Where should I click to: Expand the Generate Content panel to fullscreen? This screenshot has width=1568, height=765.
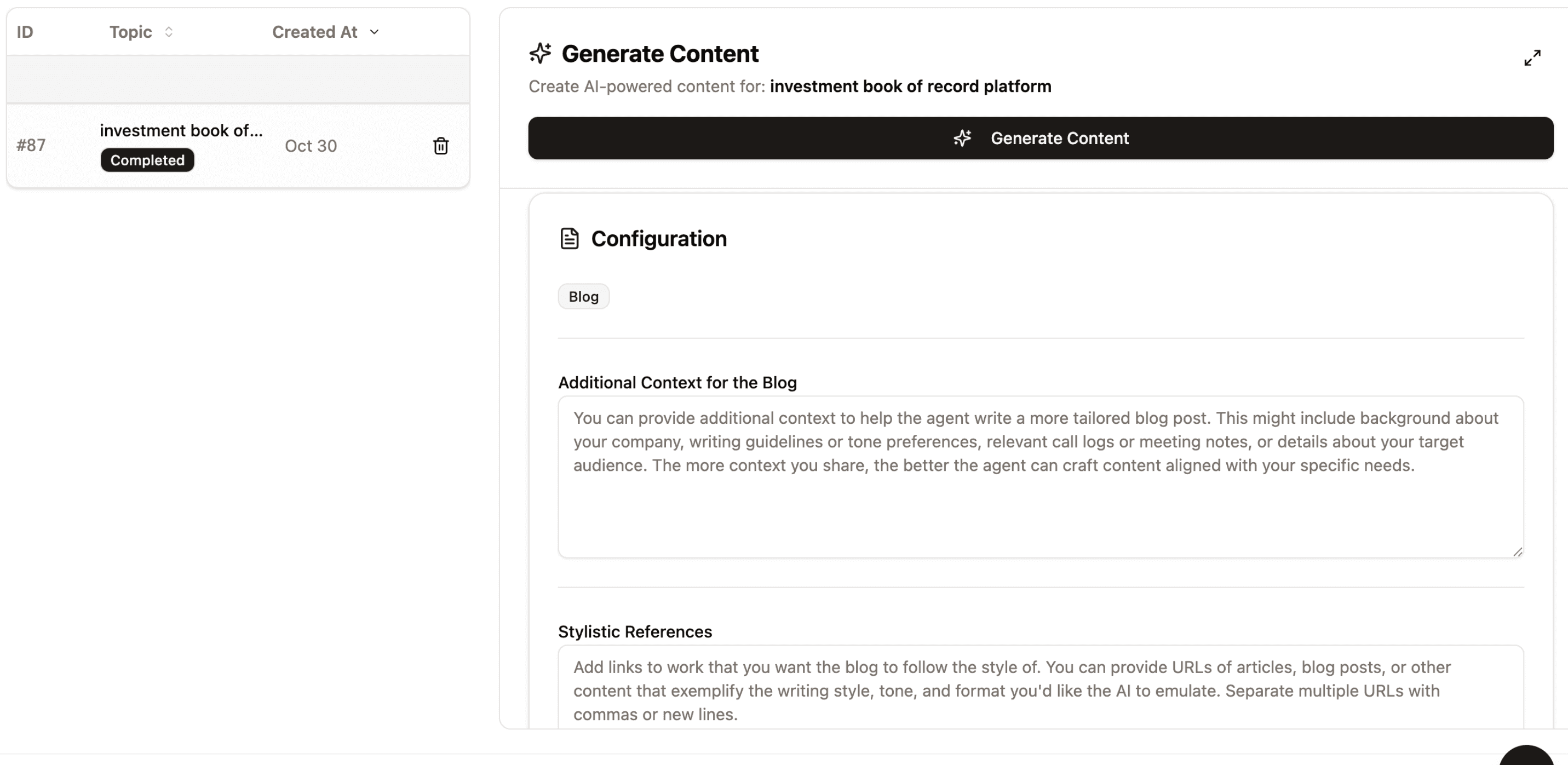click(x=1532, y=58)
